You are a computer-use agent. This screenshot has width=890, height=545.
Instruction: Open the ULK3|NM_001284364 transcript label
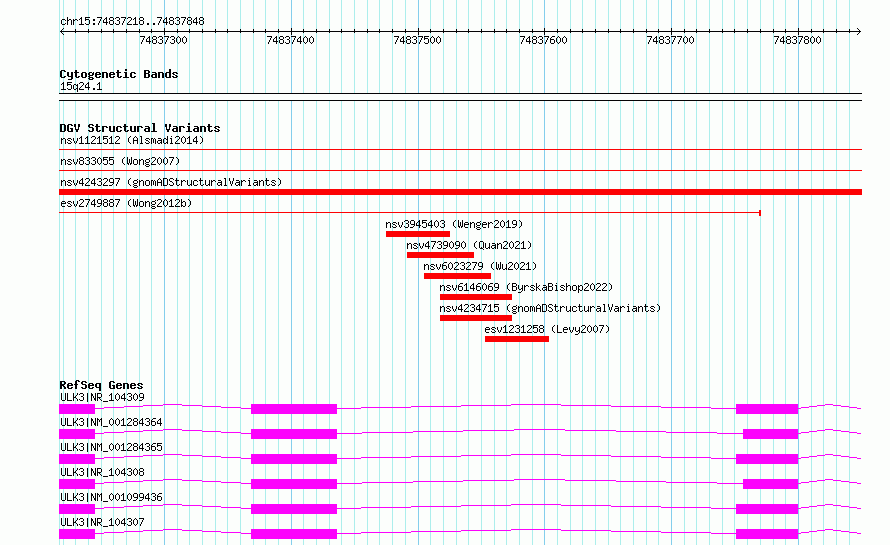(x=111, y=422)
